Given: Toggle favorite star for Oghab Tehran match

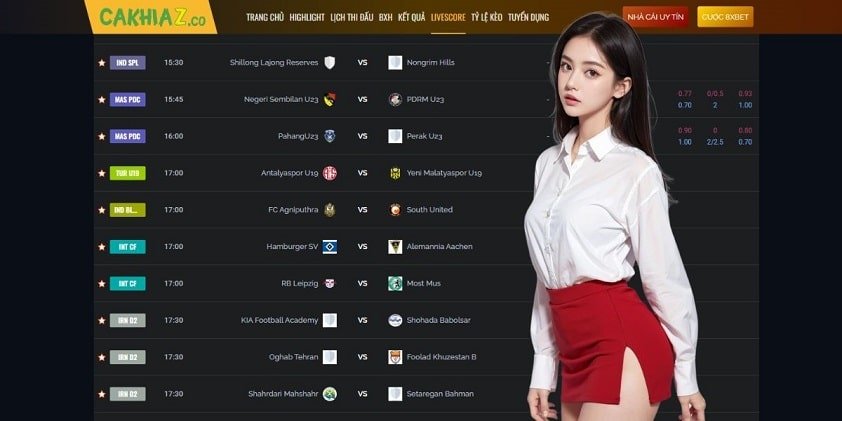Looking at the screenshot, I should coord(101,357).
